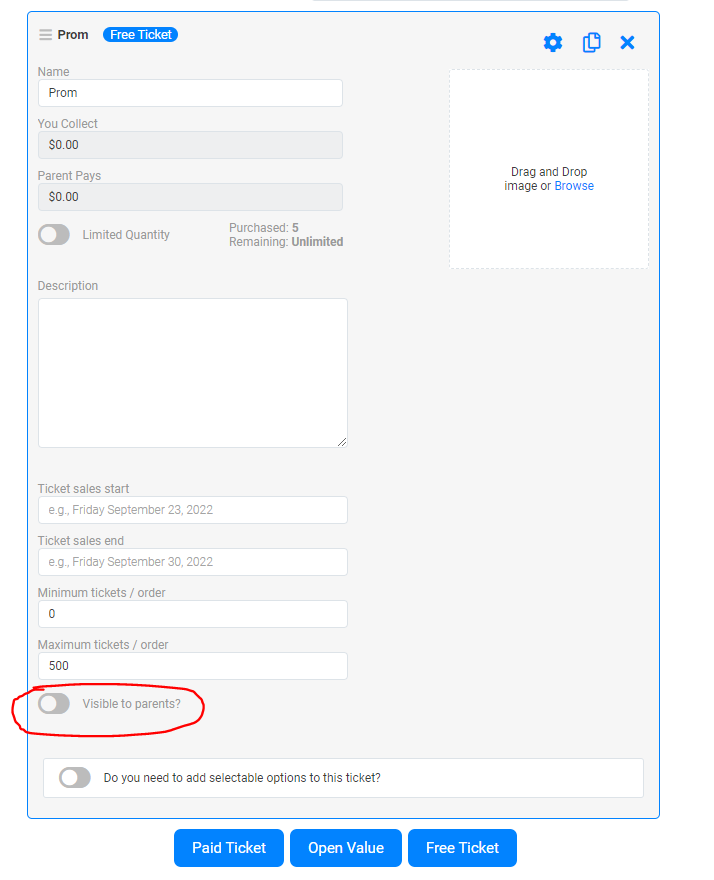Image resolution: width=714 pixels, height=880 pixels.
Task: Enable the Limited Quantity toggle
Action: pos(54,235)
